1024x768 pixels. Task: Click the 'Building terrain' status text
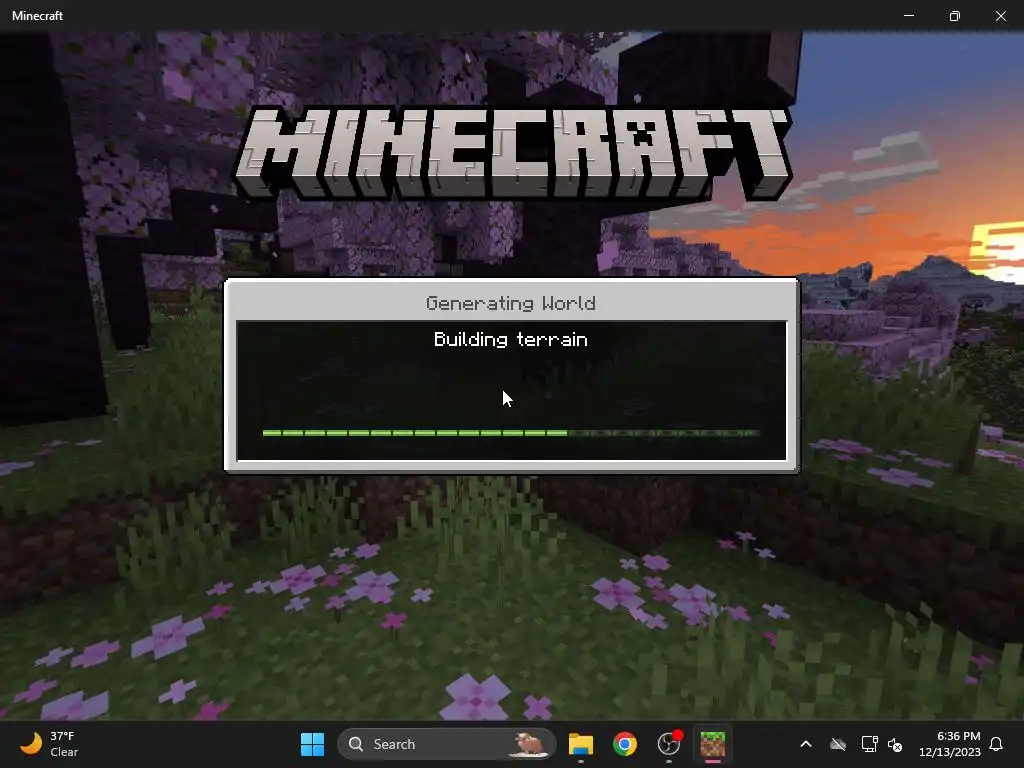point(511,340)
